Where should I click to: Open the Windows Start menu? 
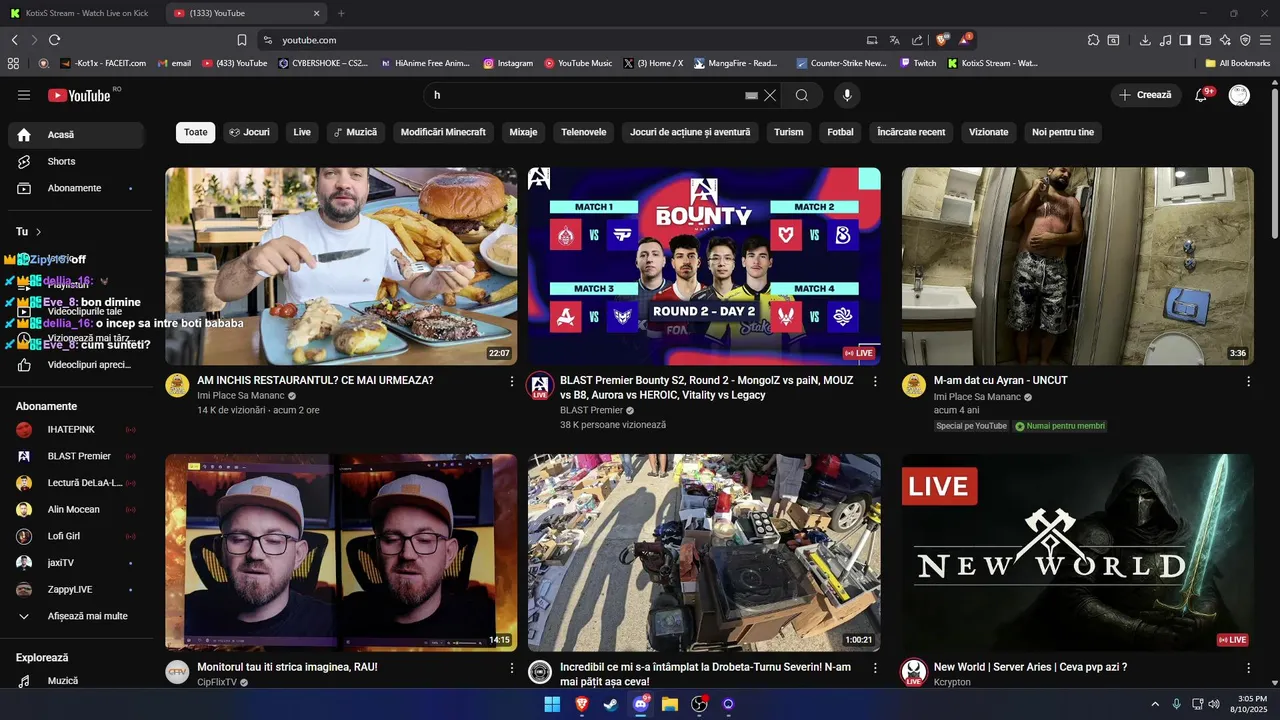point(552,704)
